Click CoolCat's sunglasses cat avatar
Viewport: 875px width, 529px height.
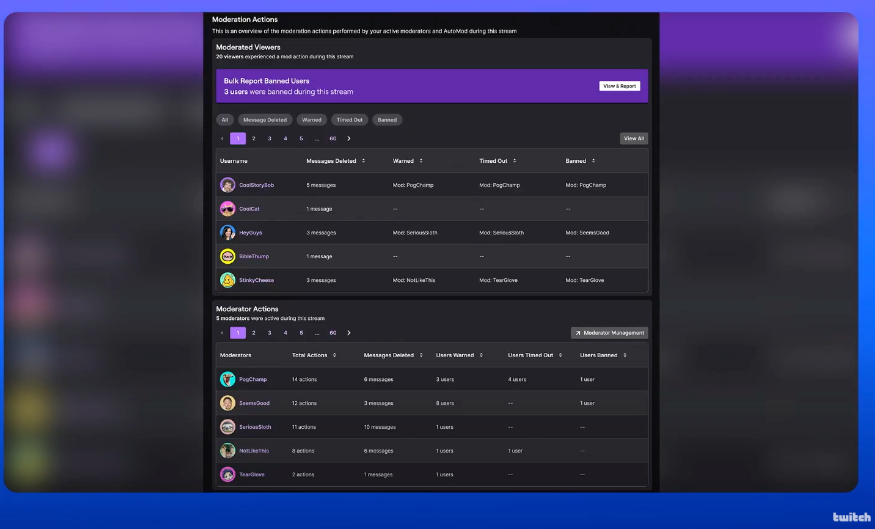[x=227, y=209]
